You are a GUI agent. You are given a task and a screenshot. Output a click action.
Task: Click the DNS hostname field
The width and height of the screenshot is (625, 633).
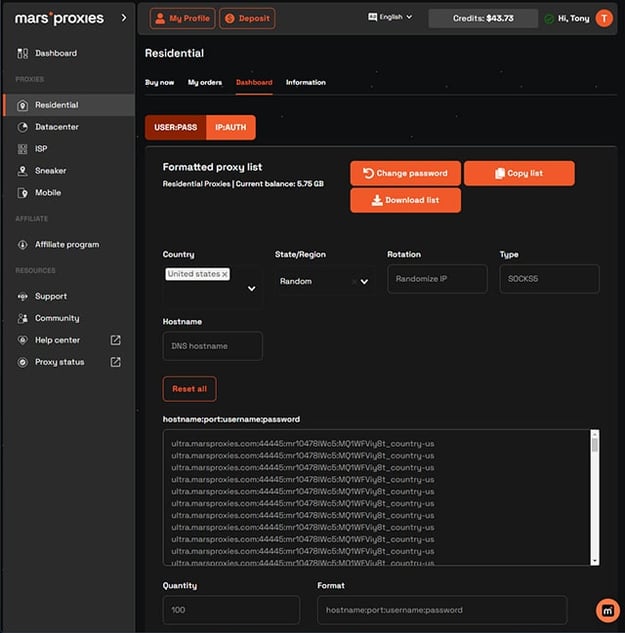[213, 346]
